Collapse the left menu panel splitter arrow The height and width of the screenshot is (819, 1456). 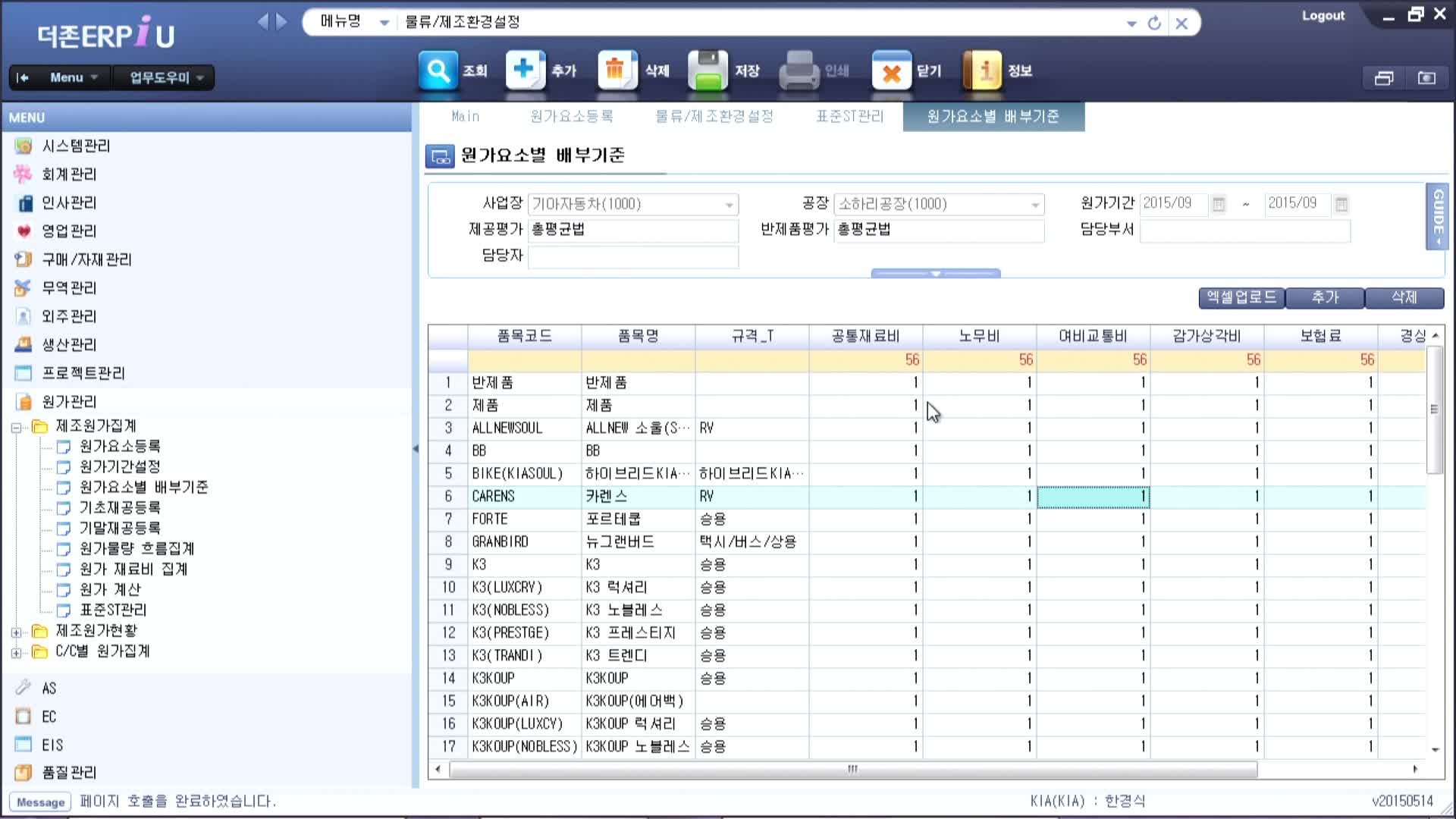(415, 449)
